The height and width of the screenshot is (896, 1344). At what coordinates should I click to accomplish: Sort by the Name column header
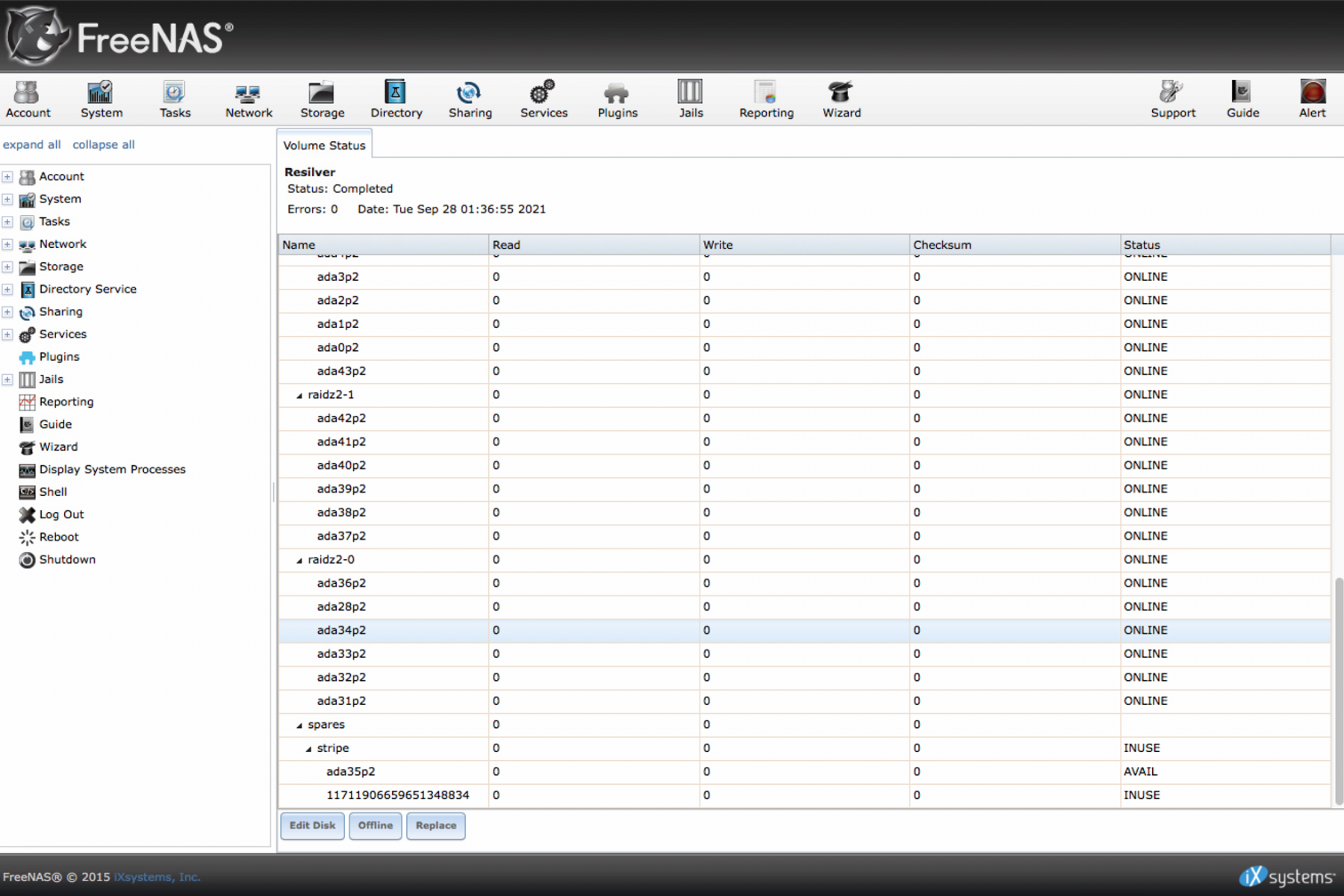383,245
